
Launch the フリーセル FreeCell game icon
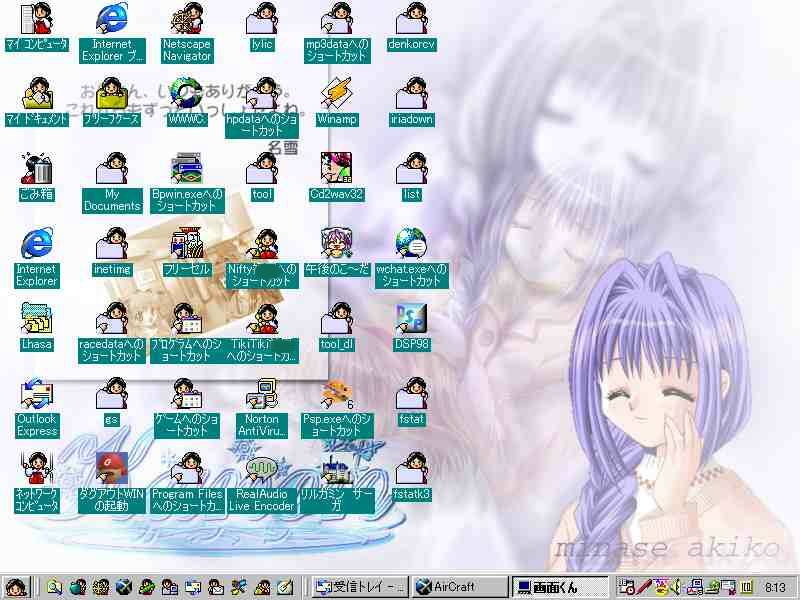(187, 245)
